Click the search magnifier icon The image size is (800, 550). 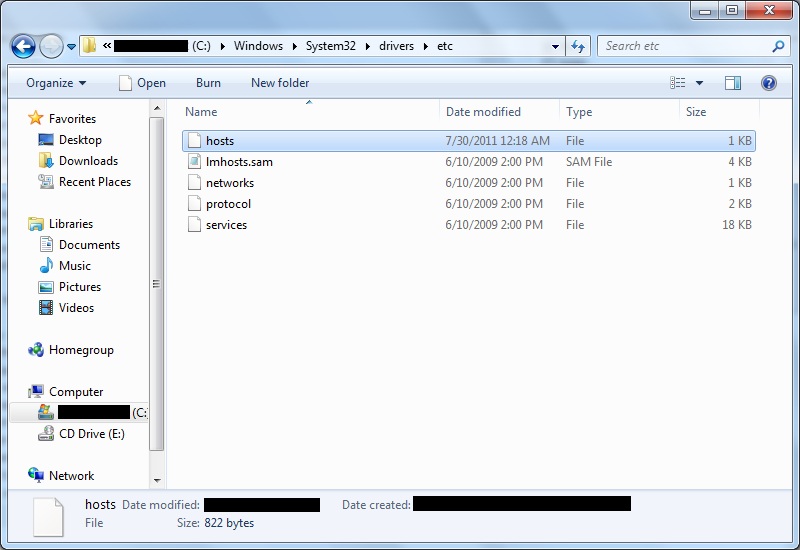click(778, 46)
